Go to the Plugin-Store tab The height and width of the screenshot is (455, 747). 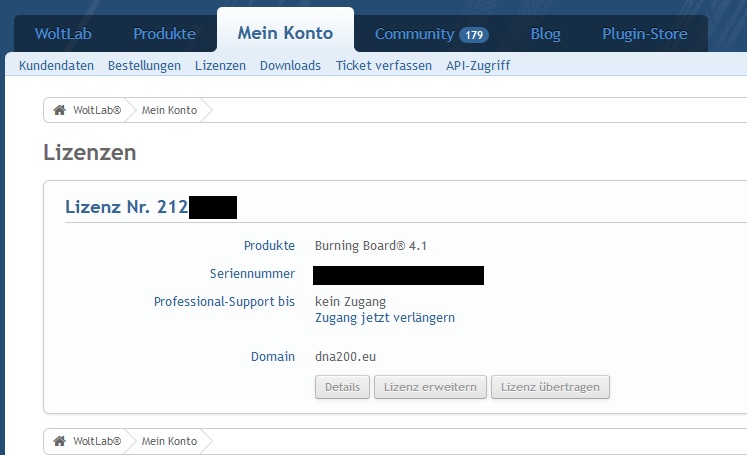tap(644, 34)
